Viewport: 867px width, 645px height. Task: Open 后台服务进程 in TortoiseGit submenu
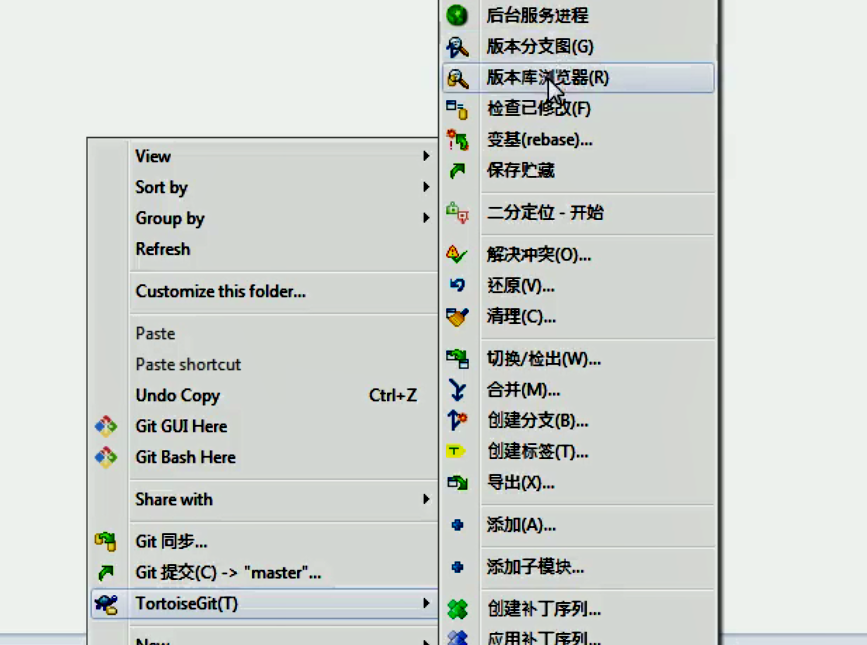coord(578,15)
